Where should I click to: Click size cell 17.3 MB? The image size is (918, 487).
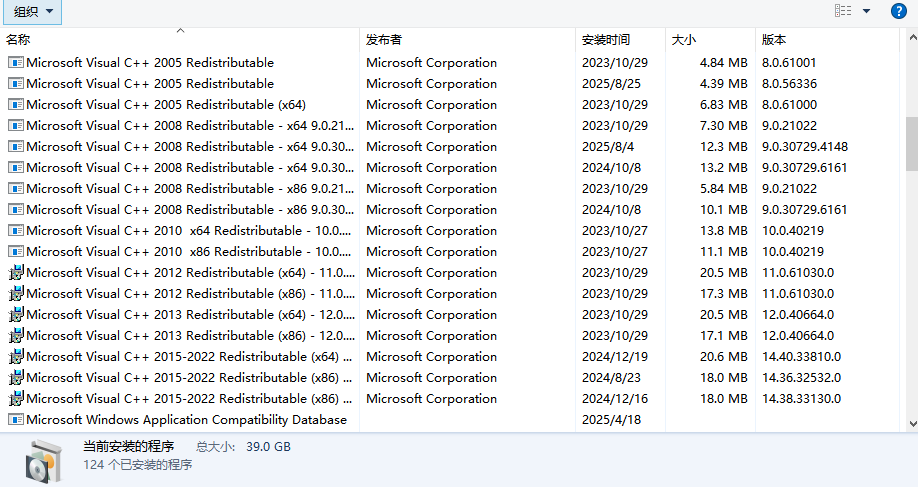pyautogui.click(x=724, y=294)
